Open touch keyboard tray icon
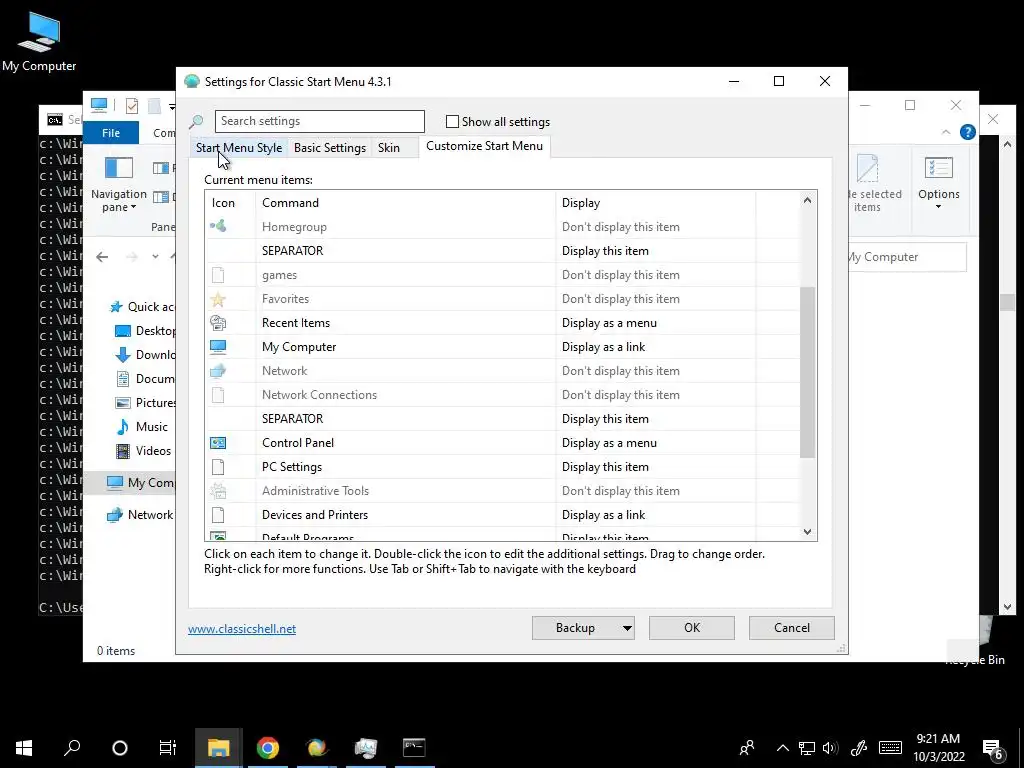Viewport: 1024px width, 768px height. (890, 748)
